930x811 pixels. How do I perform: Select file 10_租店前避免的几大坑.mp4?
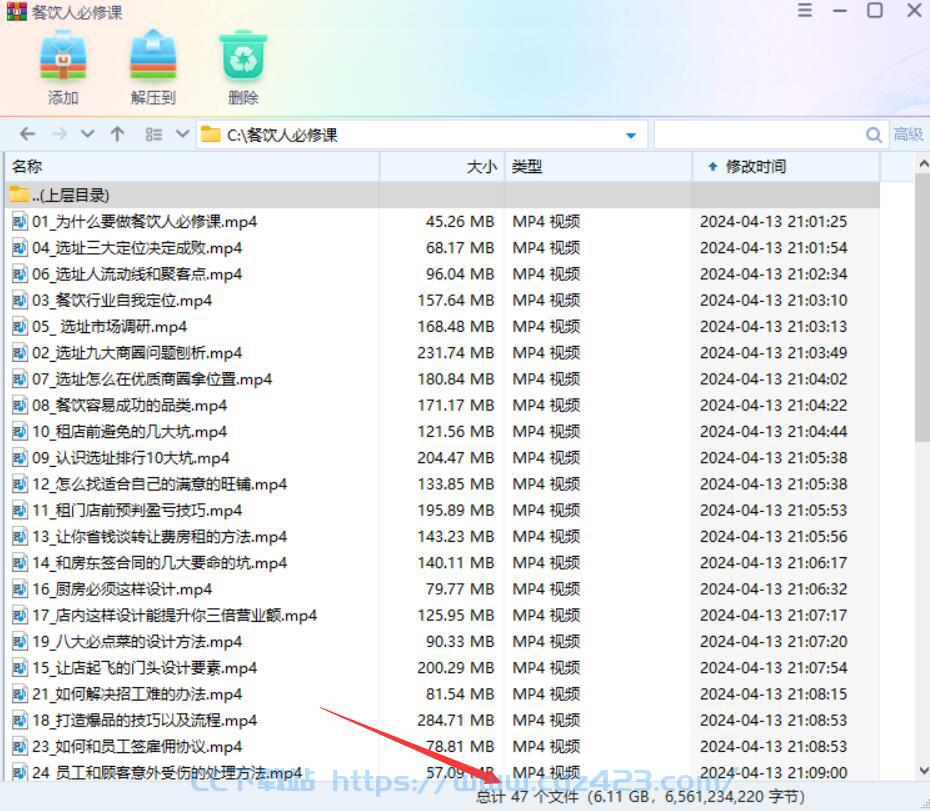coord(442,431)
